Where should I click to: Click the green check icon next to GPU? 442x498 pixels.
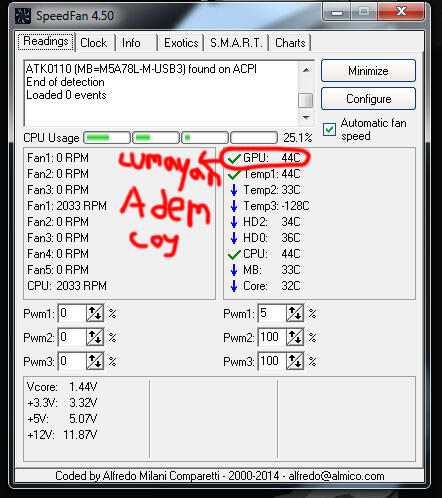[234, 159]
